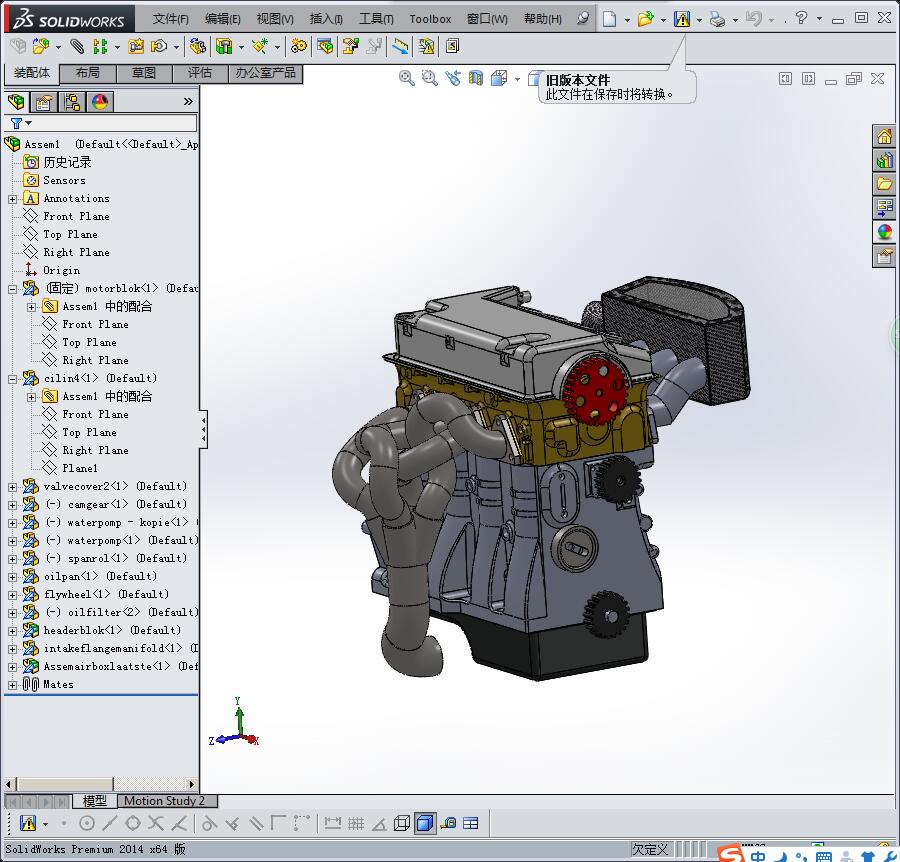Select the Linear Component Pattern tool
The width and height of the screenshot is (900, 862).
click(x=100, y=46)
